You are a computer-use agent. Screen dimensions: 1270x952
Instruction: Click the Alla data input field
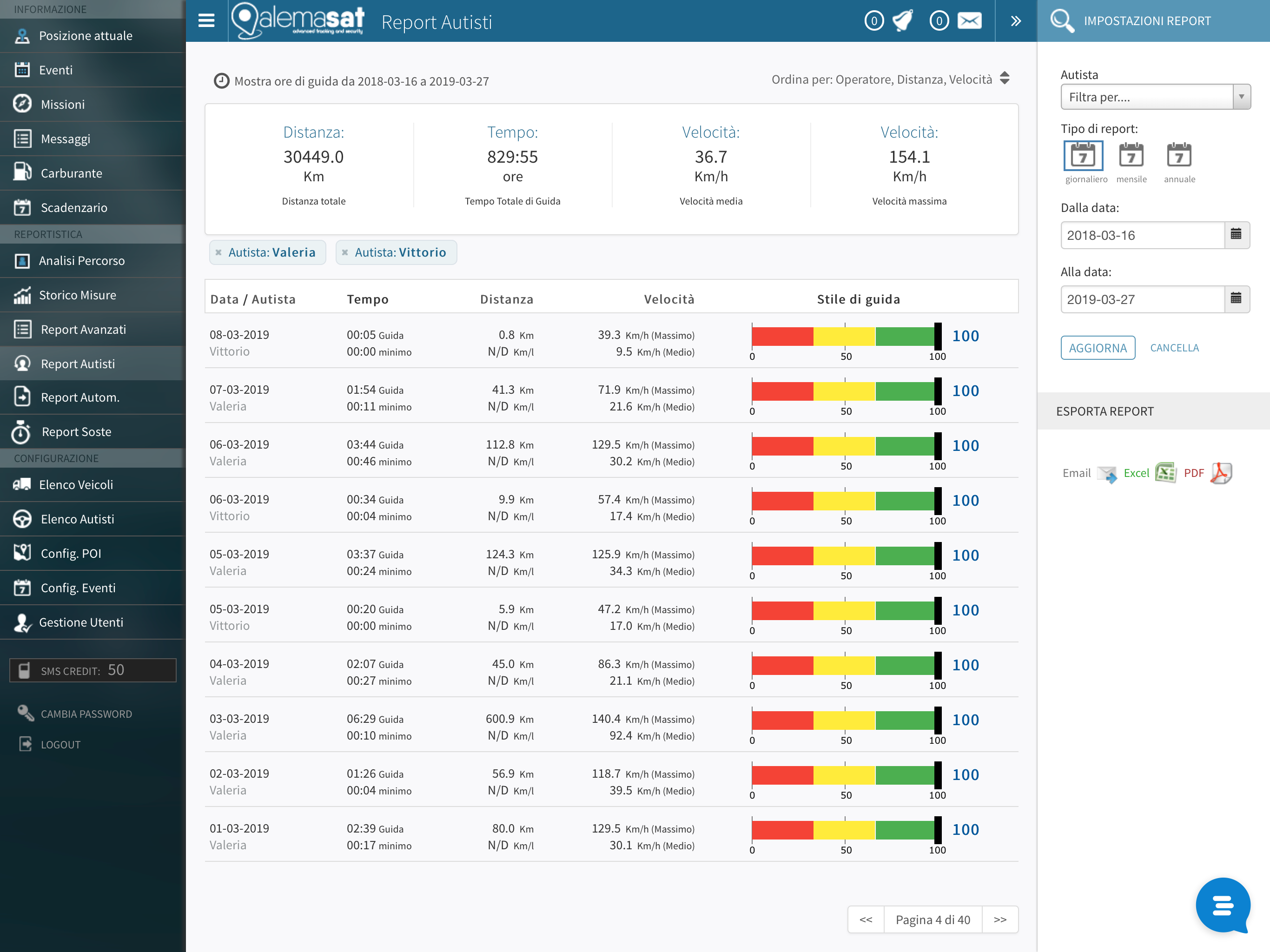tap(1143, 300)
